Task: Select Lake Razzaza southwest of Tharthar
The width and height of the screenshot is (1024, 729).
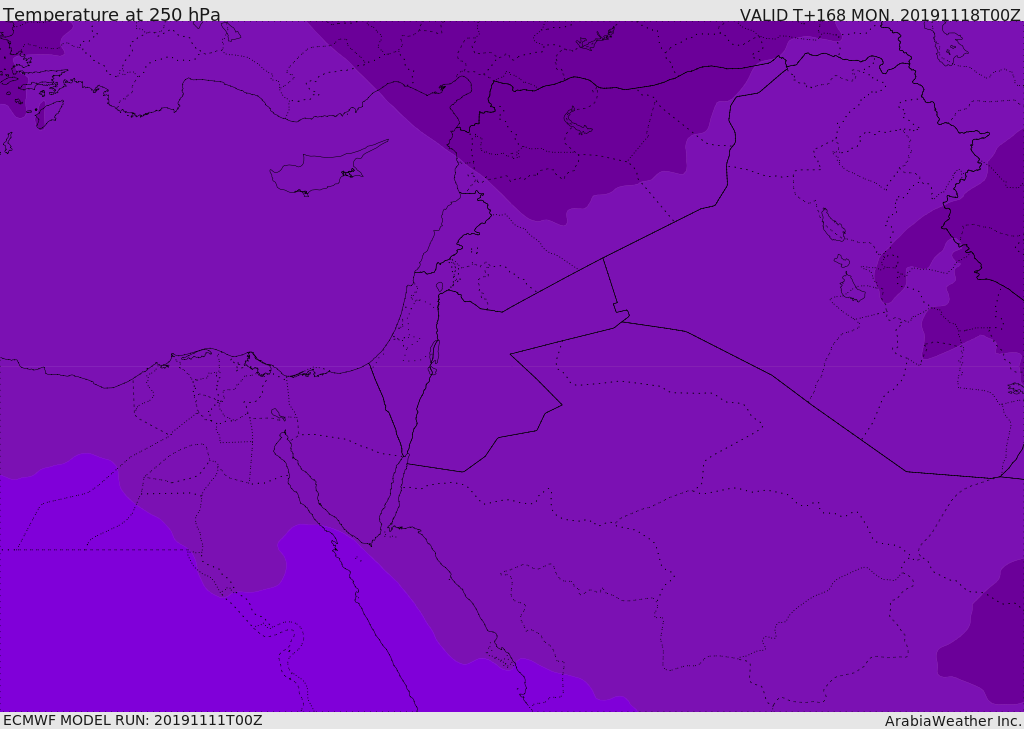Action: (851, 288)
